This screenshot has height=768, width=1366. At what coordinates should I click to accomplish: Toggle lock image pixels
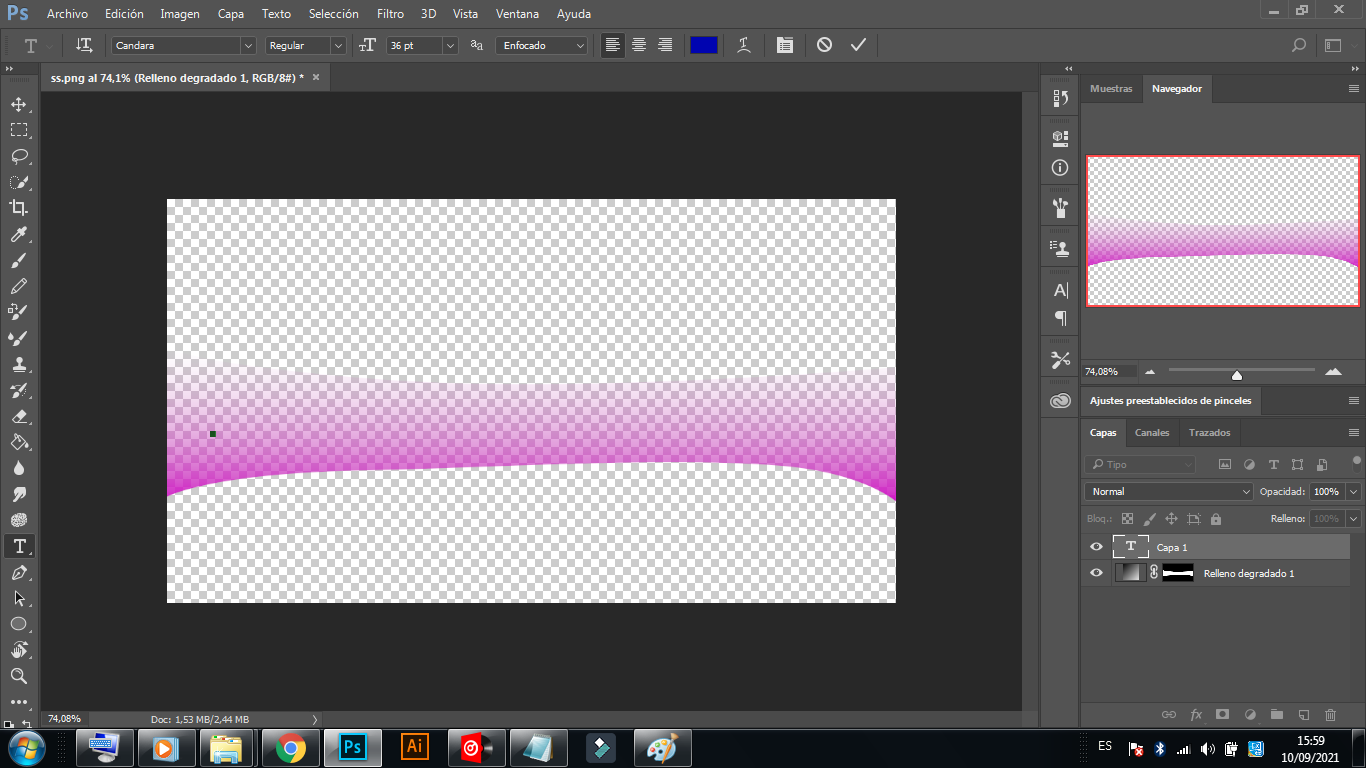point(1149,519)
